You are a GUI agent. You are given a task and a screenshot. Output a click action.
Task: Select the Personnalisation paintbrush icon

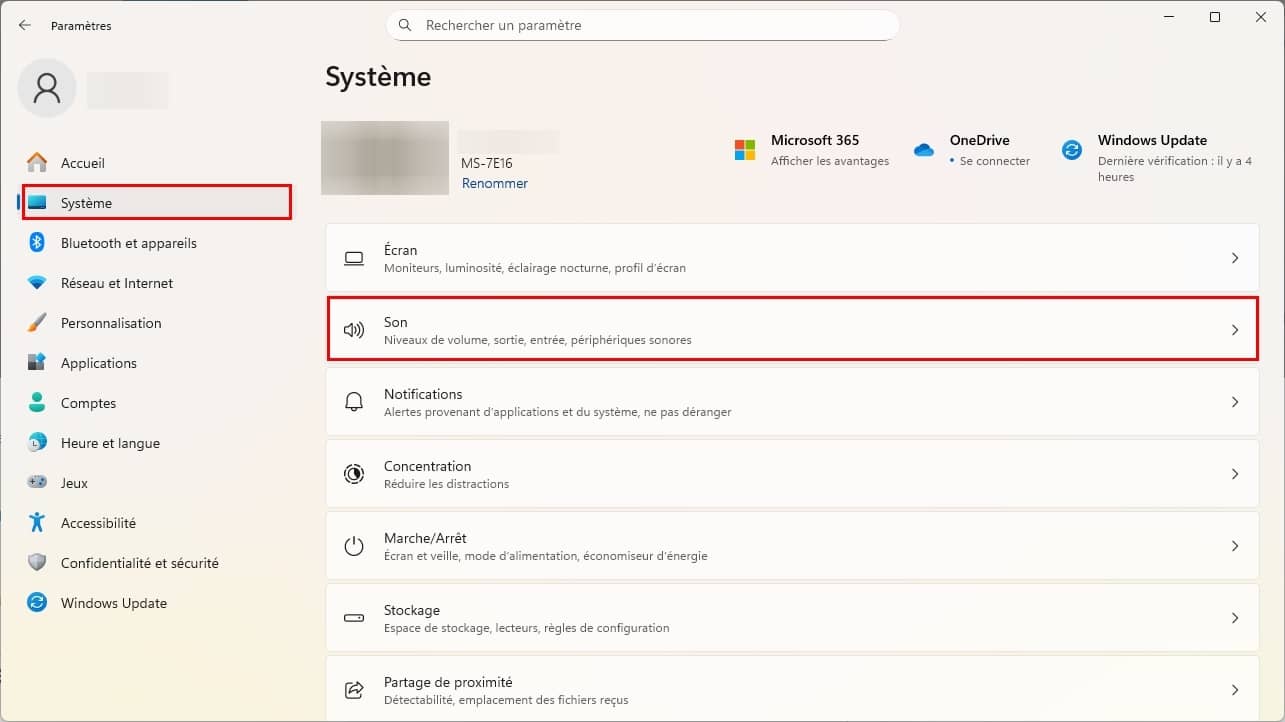pos(37,323)
